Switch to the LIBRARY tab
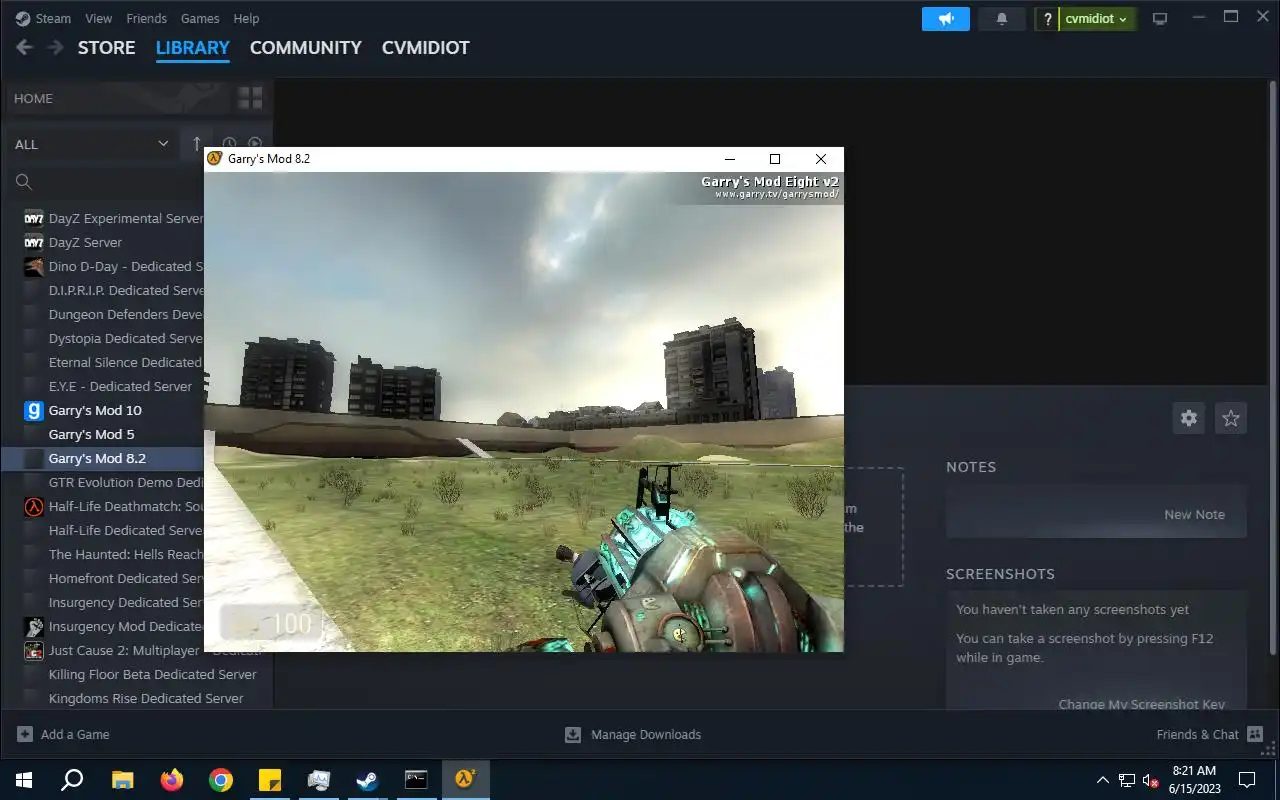Viewport: 1280px width, 800px height. click(193, 47)
